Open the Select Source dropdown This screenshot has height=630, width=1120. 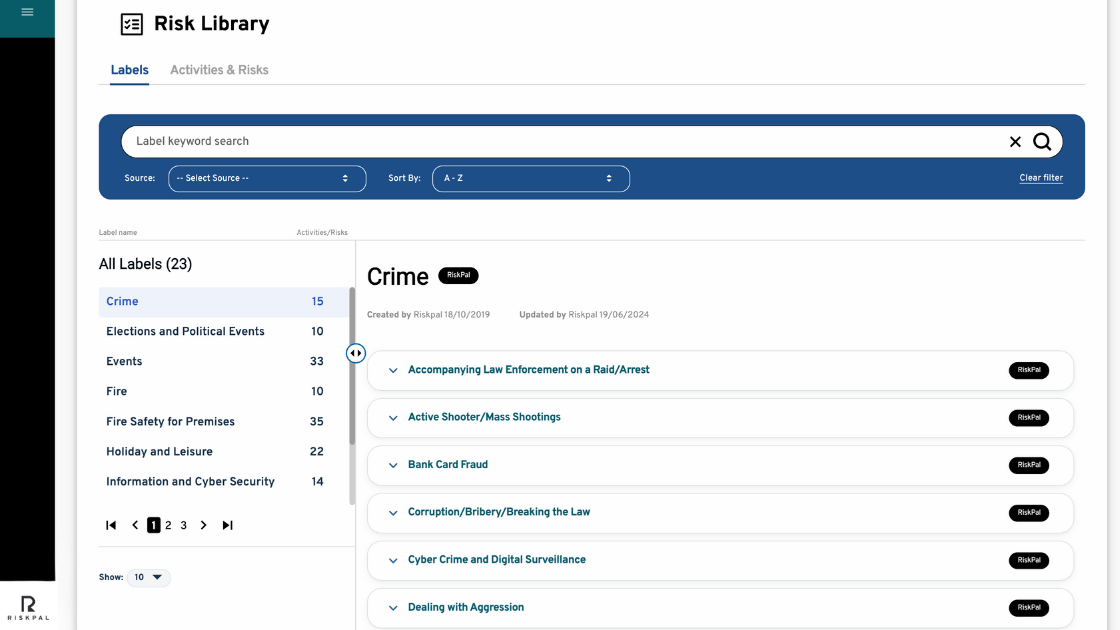tap(266, 178)
